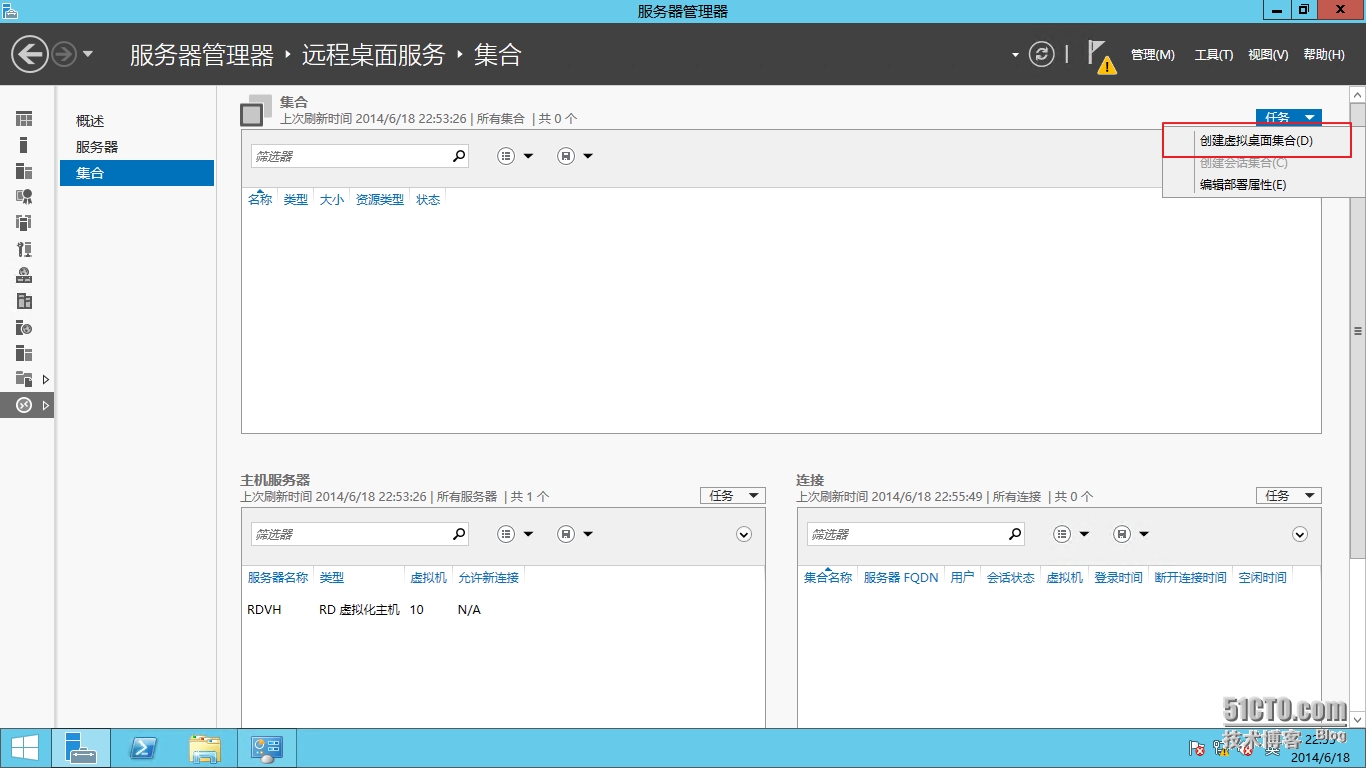Sort connections by the 服务器 FQDN column
This screenshot has width=1366, height=768.
point(901,577)
